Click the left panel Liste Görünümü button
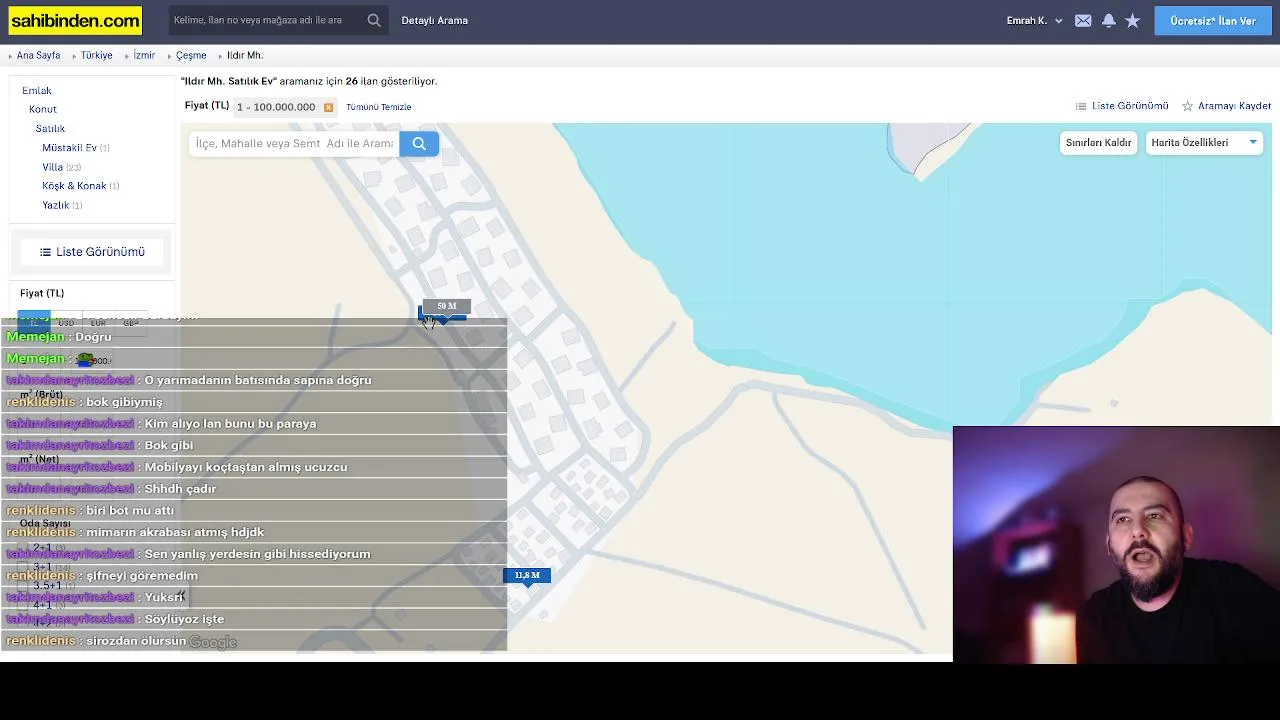The image size is (1280, 720). point(92,252)
